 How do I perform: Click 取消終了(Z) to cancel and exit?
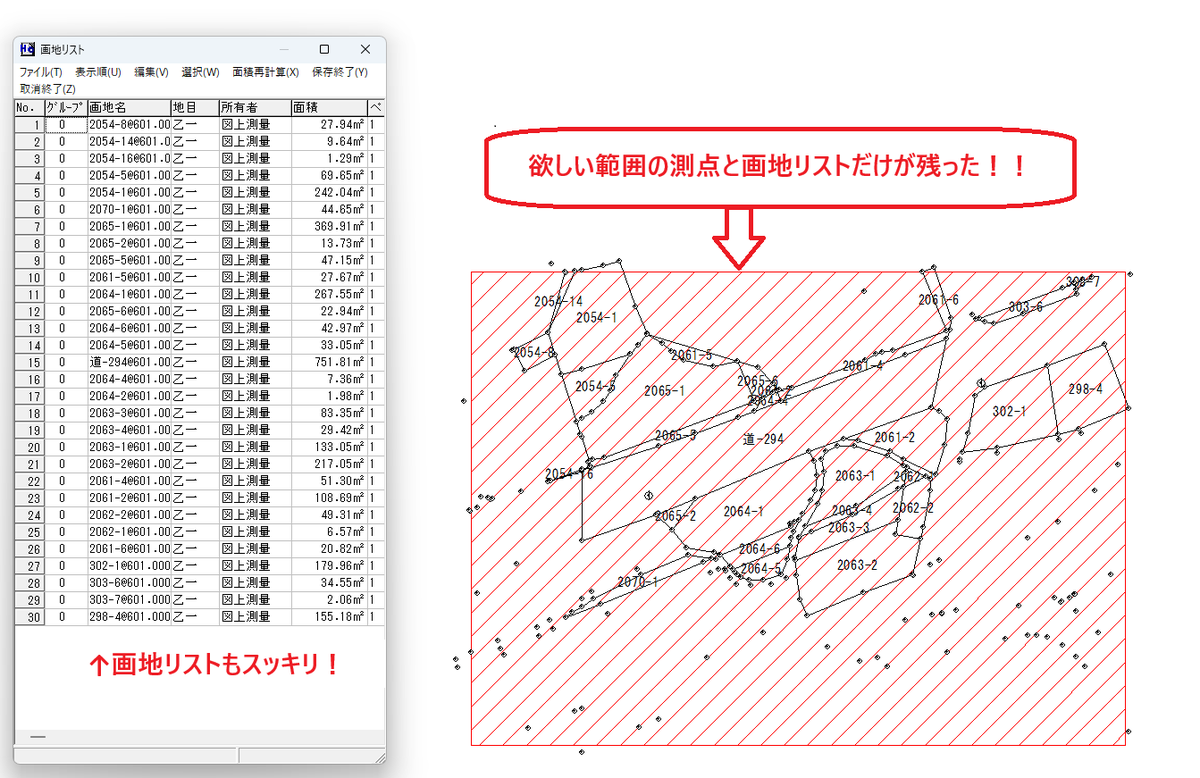(x=47, y=89)
